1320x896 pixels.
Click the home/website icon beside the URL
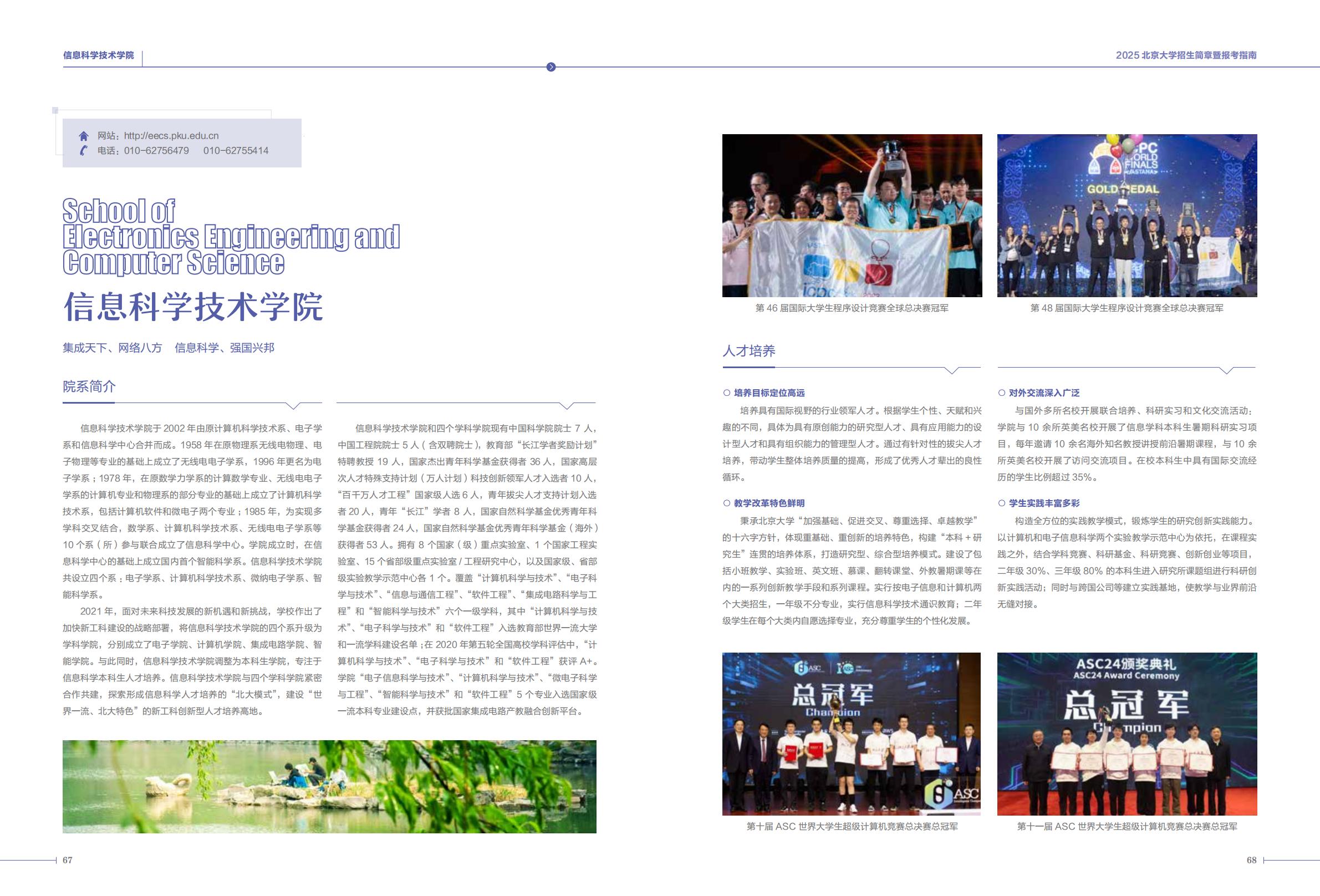(x=84, y=136)
